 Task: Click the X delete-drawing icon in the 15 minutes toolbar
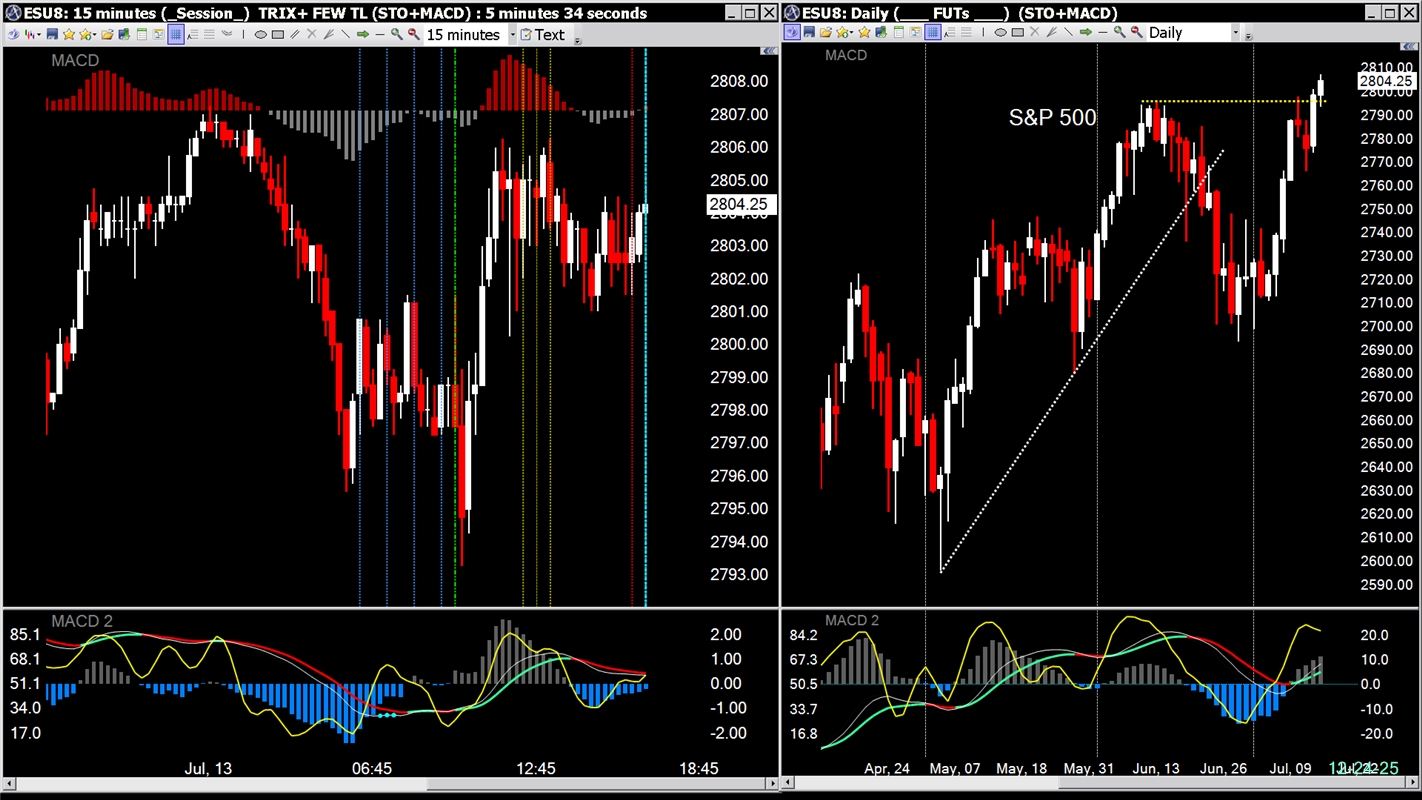[311, 34]
